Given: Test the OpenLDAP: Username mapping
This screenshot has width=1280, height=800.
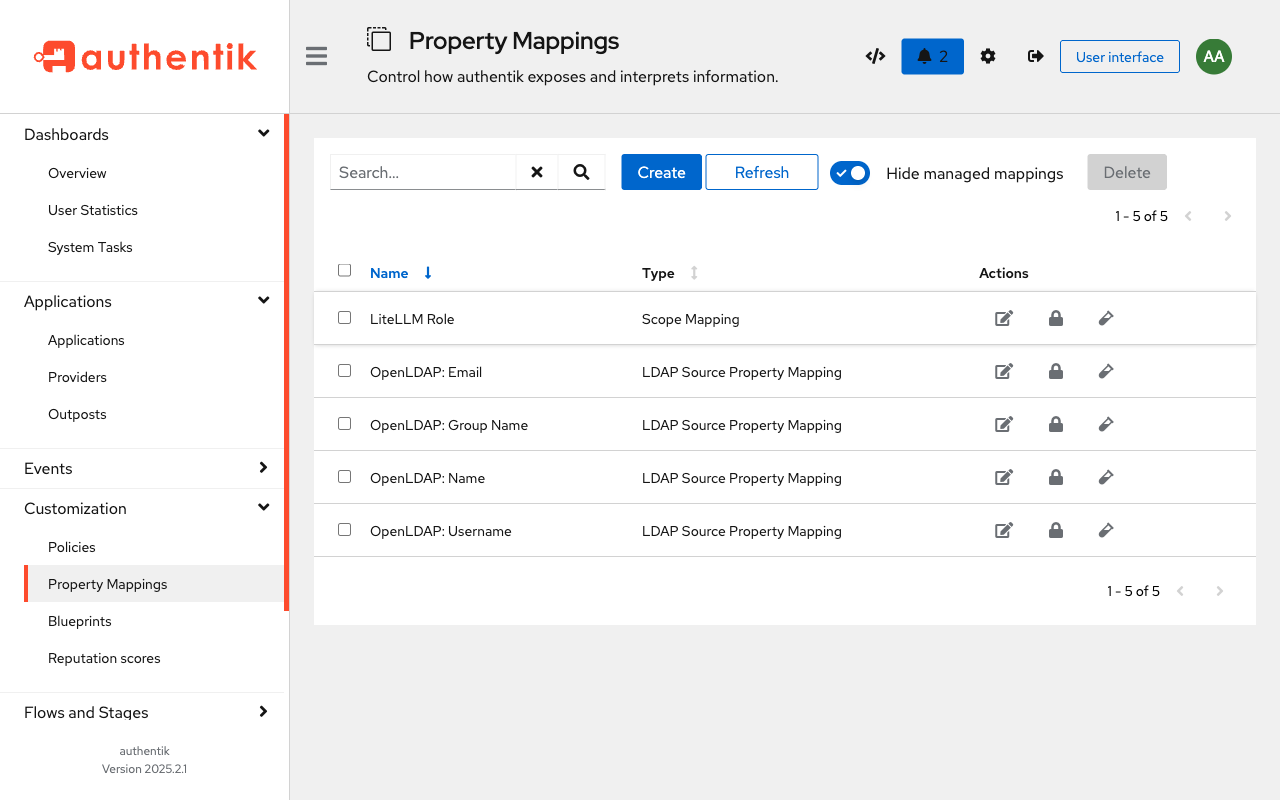Looking at the screenshot, I should point(1105,530).
